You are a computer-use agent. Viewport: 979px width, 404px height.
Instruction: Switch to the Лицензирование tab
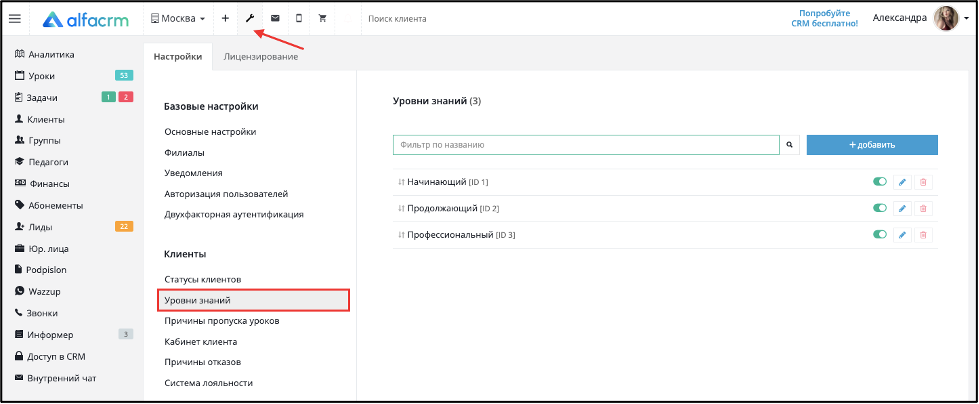260,57
